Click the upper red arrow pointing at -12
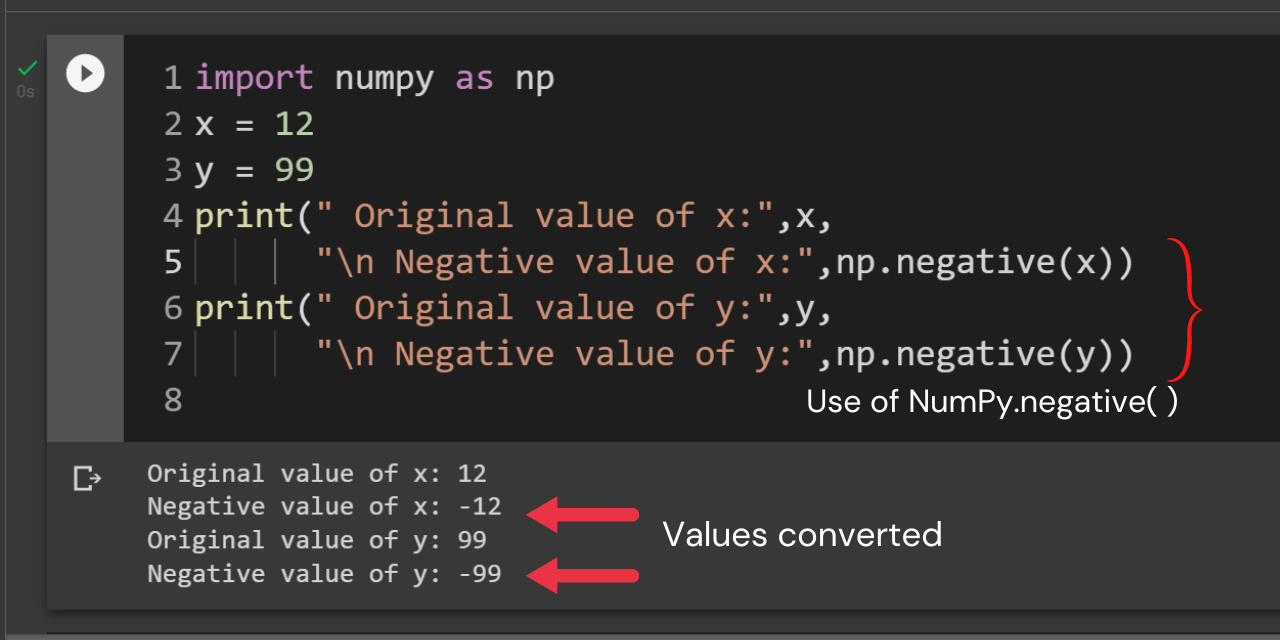The width and height of the screenshot is (1280, 640). (583, 515)
